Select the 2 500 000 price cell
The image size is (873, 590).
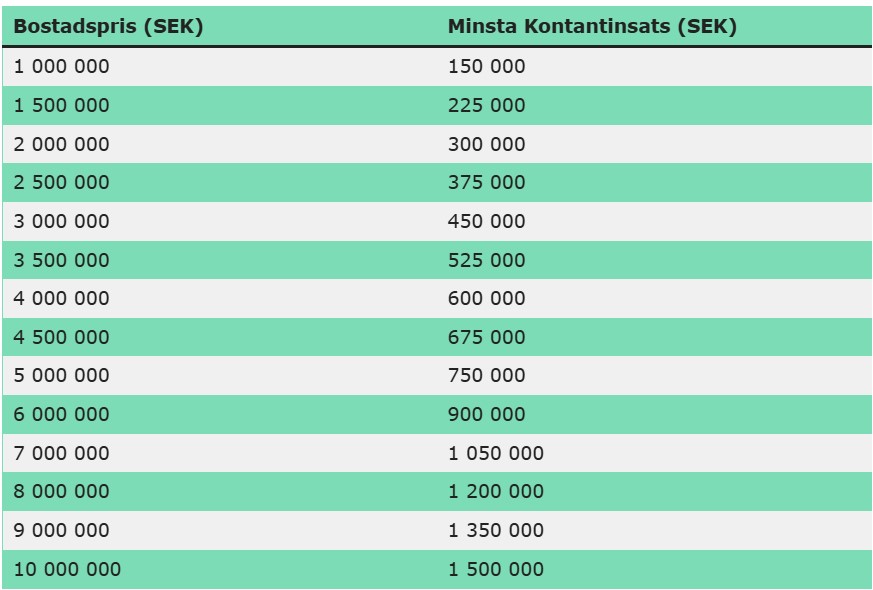click(x=62, y=183)
